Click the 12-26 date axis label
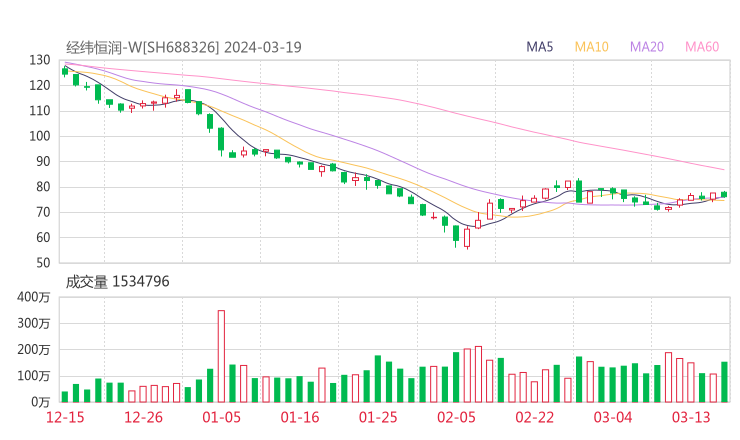 click(143, 417)
